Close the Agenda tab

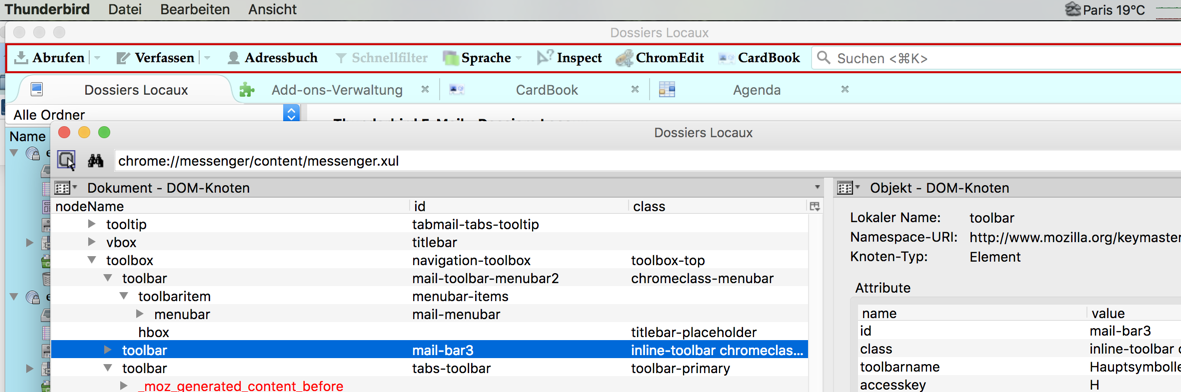845,89
